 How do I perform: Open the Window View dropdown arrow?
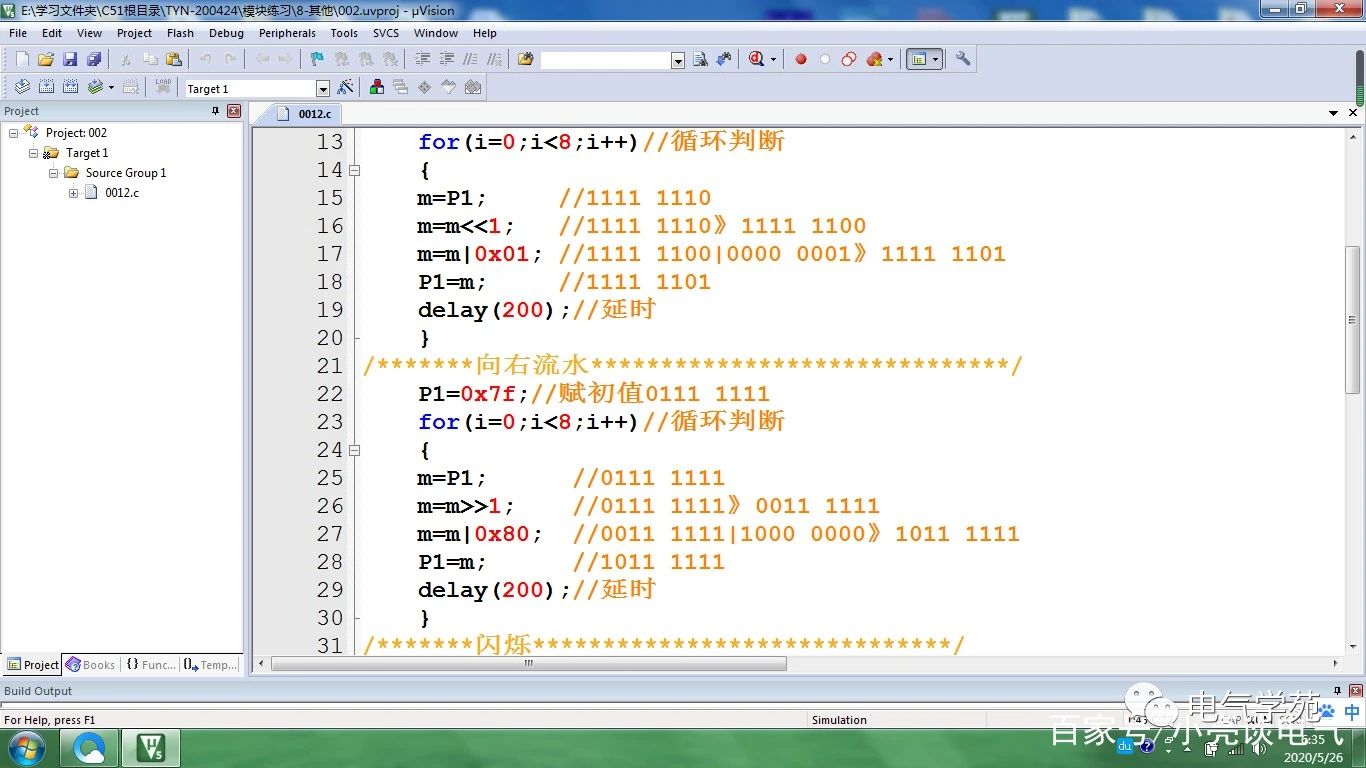936,59
